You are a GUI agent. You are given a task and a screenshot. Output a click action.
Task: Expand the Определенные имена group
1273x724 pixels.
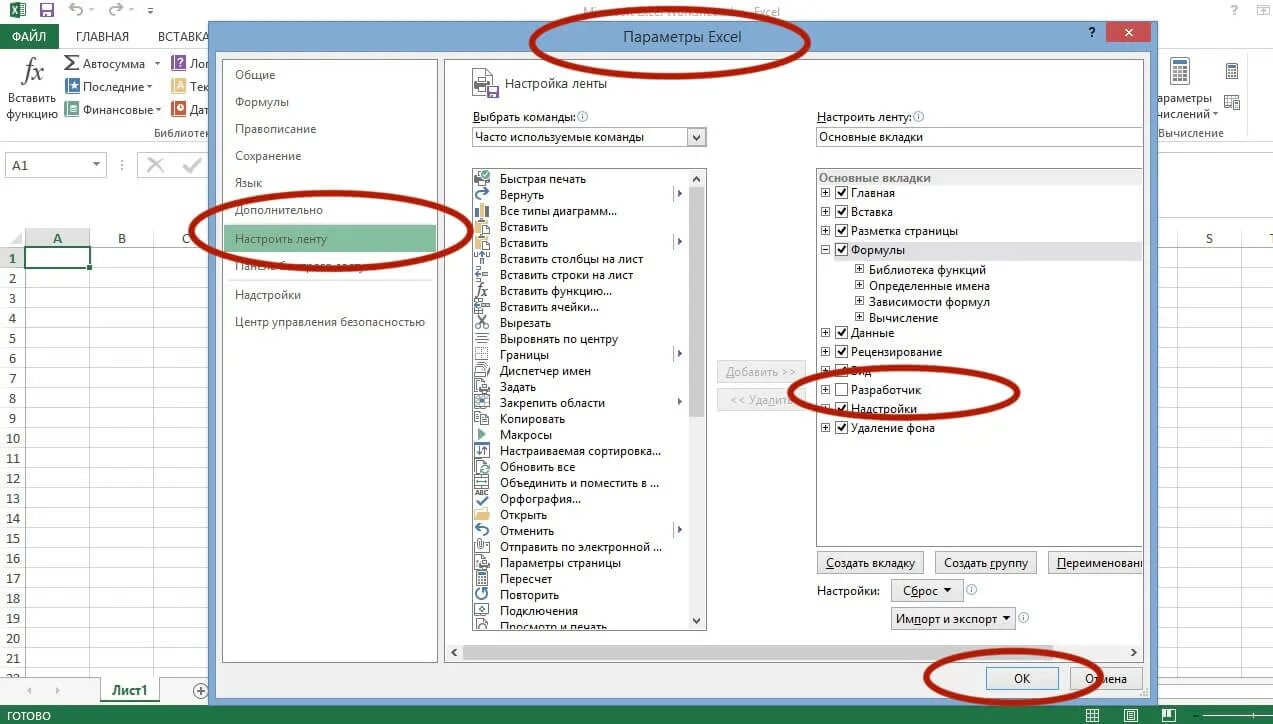coord(860,285)
